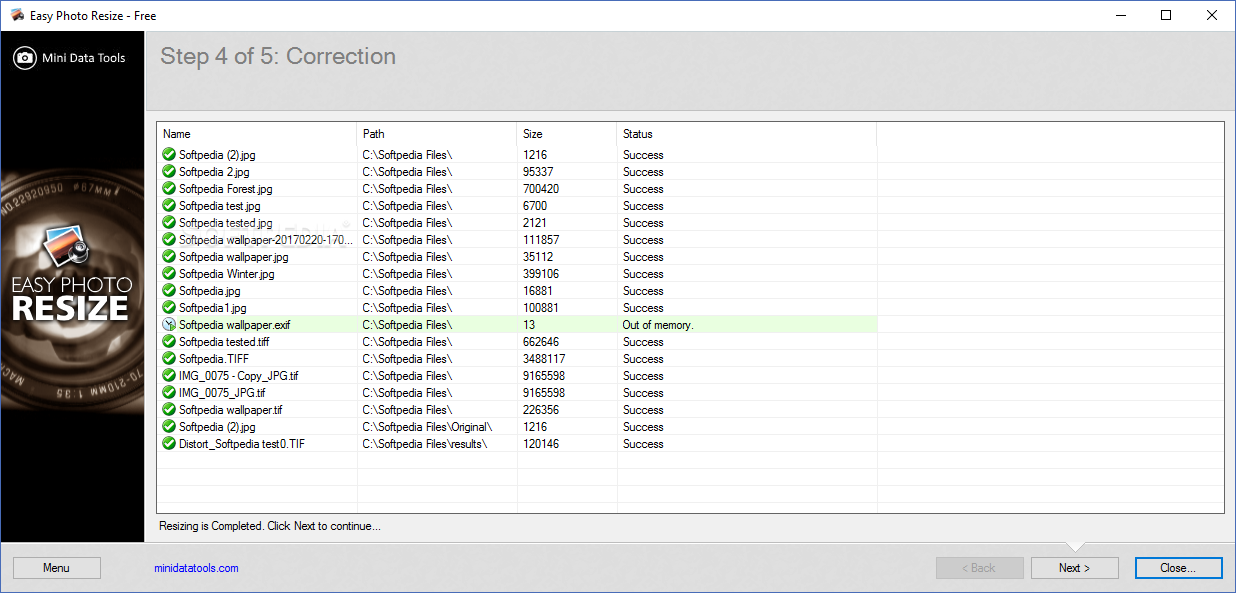
Task: Click the Close... button
Action: (1179, 568)
